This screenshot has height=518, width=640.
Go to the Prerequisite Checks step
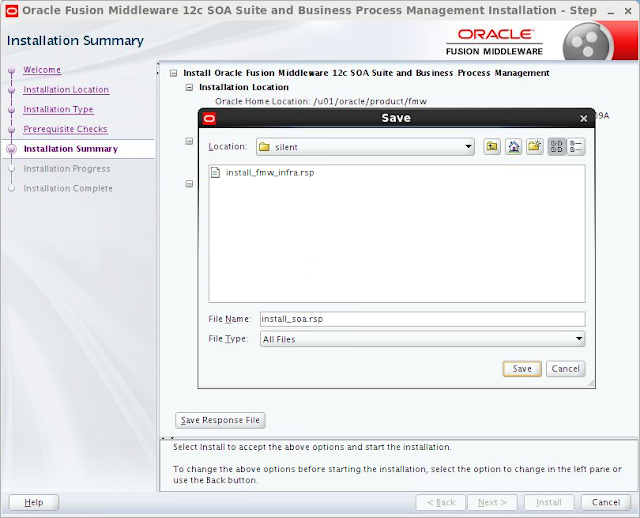coord(65,129)
